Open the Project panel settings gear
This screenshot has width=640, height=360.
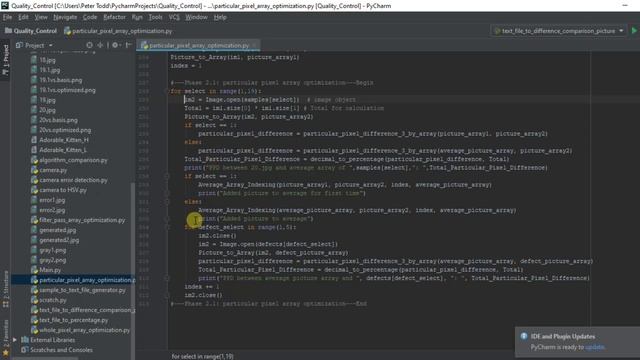(116, 45)
